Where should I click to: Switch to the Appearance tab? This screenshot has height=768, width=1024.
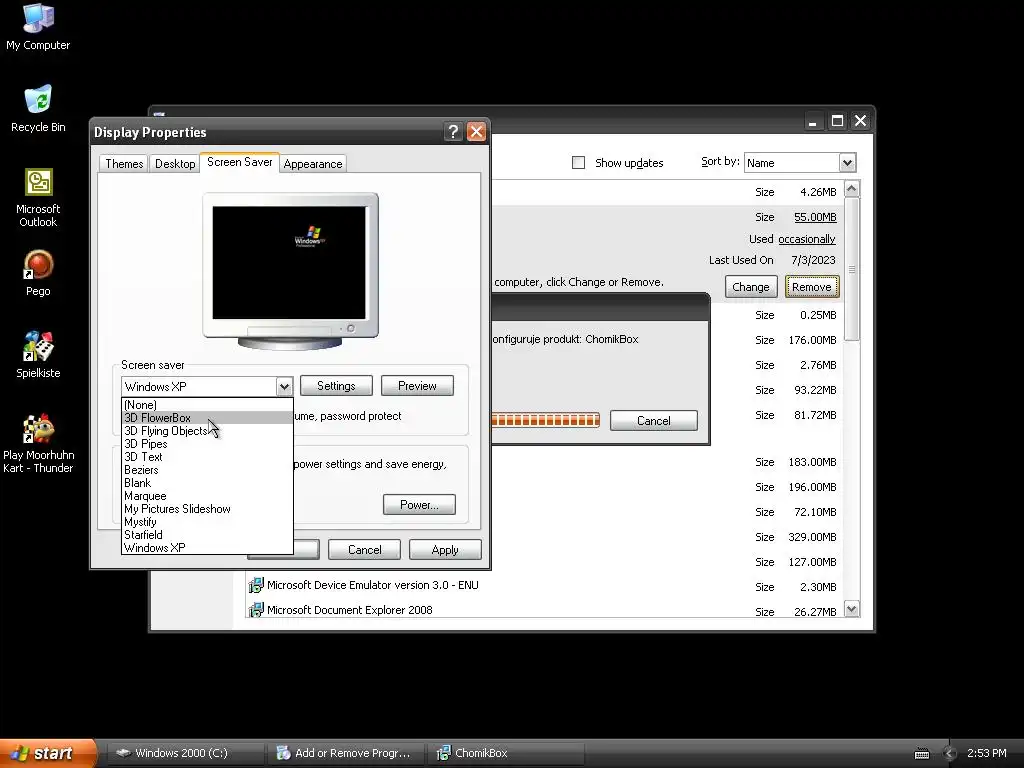pos(313,164)
